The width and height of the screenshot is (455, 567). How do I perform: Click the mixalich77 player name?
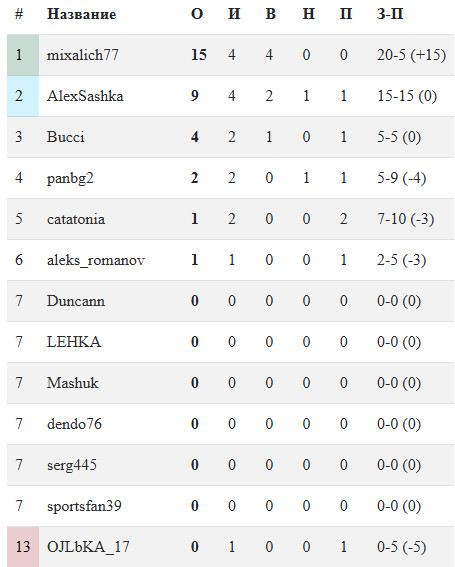pyautogui.click(x=82, y=55)
